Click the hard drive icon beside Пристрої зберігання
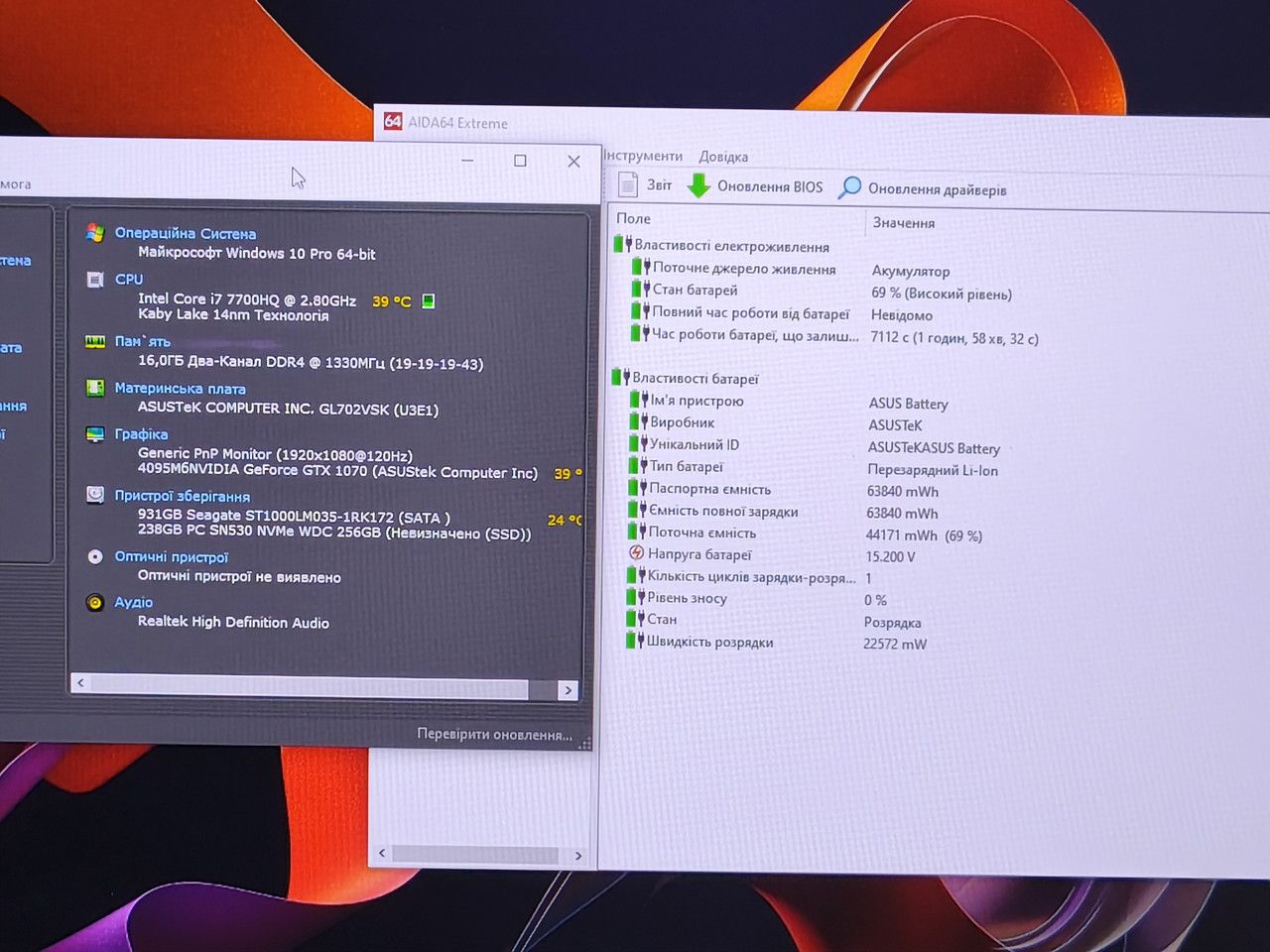 [x=95, y=495]
